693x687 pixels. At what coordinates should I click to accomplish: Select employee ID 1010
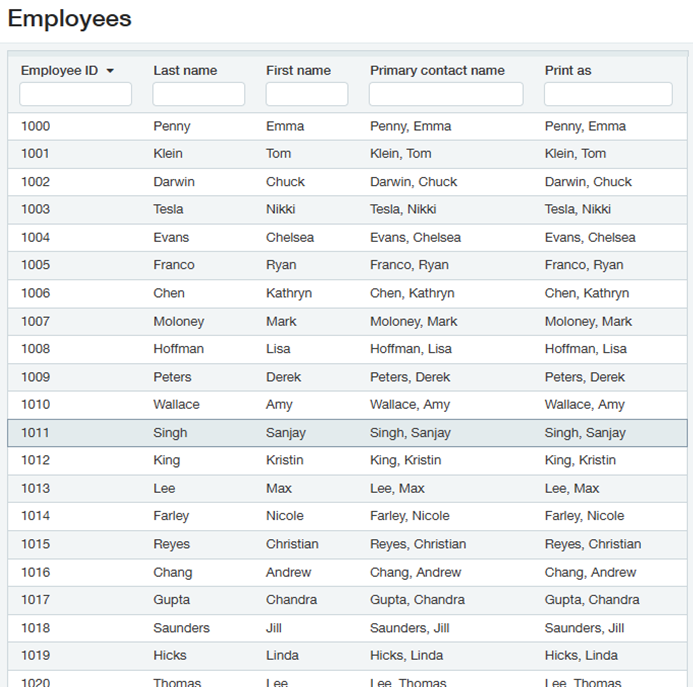point(36,405)
